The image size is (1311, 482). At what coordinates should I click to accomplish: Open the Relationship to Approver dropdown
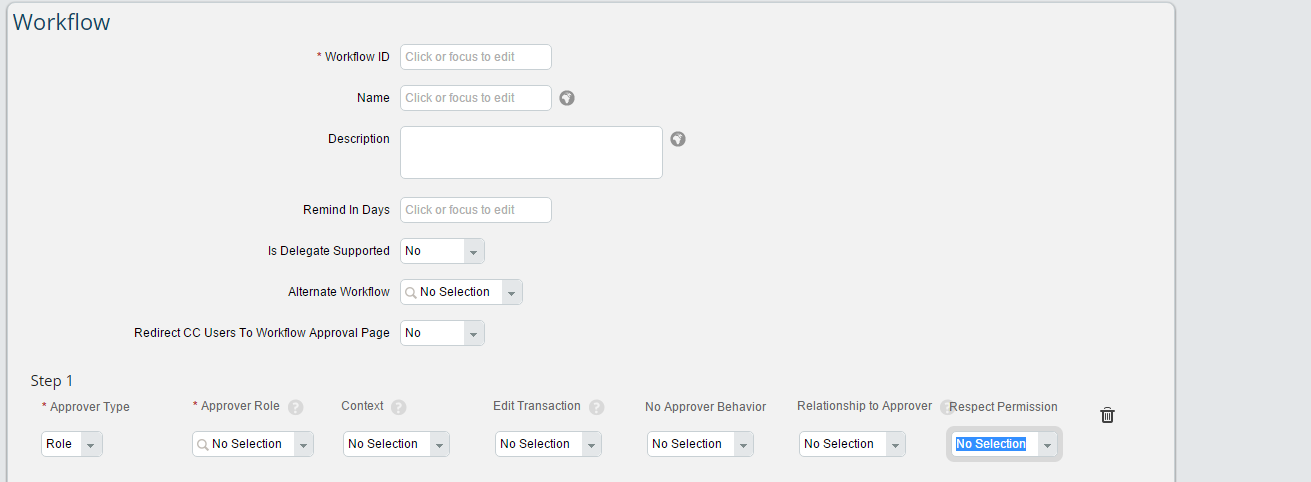852,444
